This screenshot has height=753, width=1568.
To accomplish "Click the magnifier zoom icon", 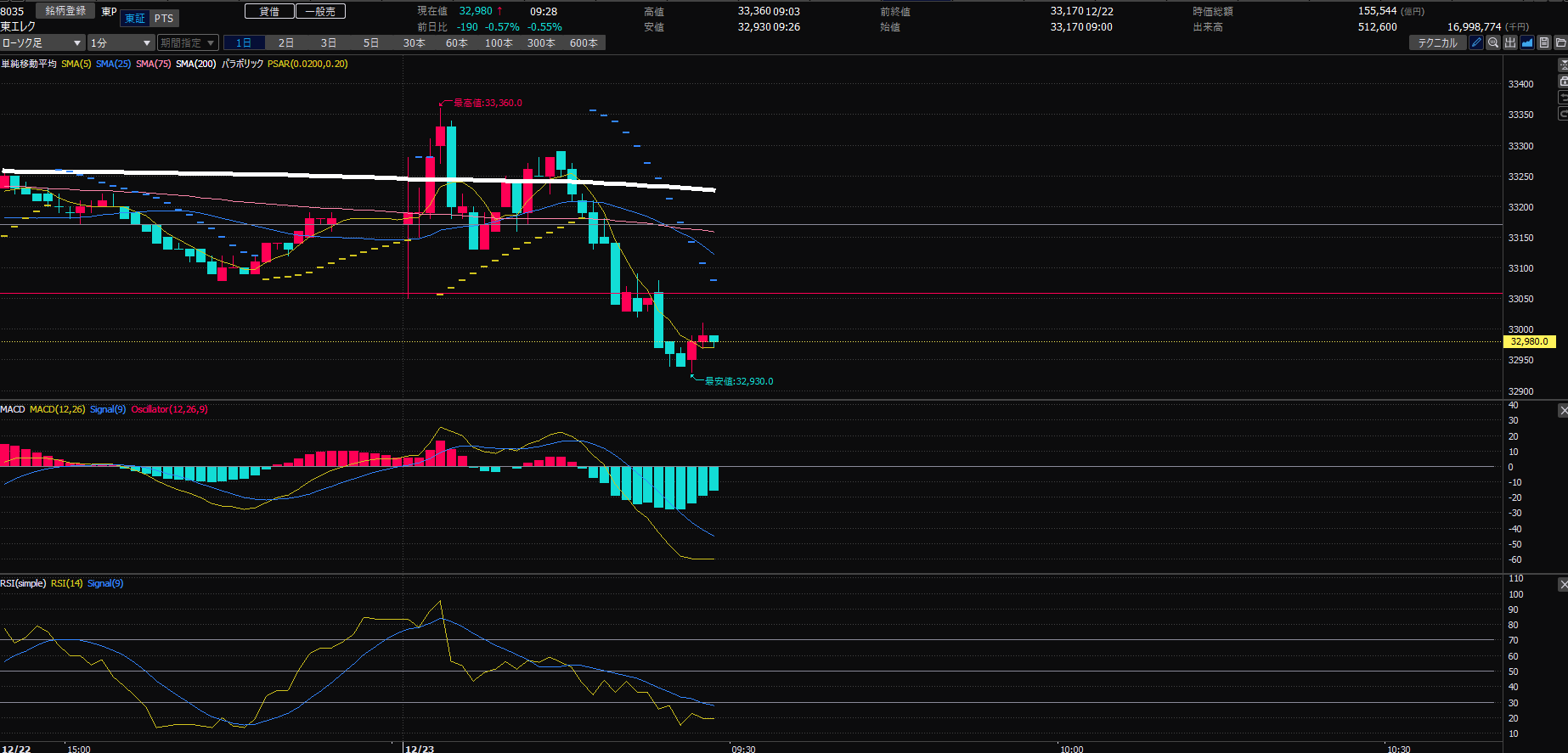I will (x=1493, y=42).
